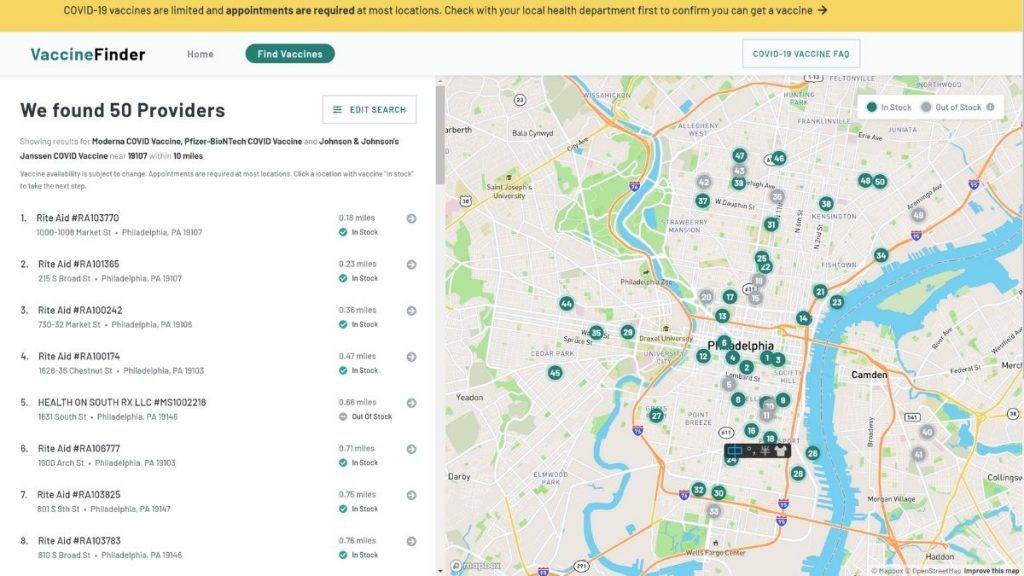
Task: Open the OpenStreetMap attribution link
Action: tap(933, 571)
